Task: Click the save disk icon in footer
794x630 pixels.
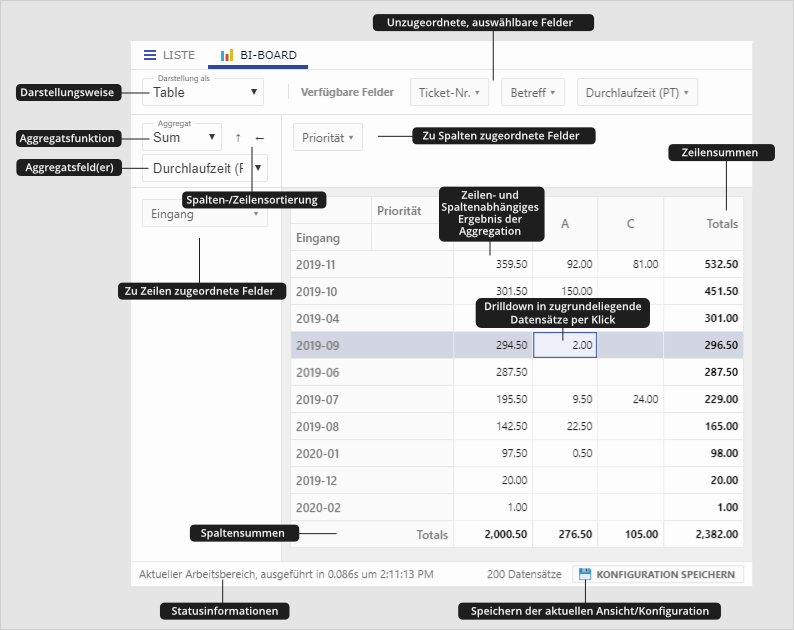Action: tap(584, 575)
